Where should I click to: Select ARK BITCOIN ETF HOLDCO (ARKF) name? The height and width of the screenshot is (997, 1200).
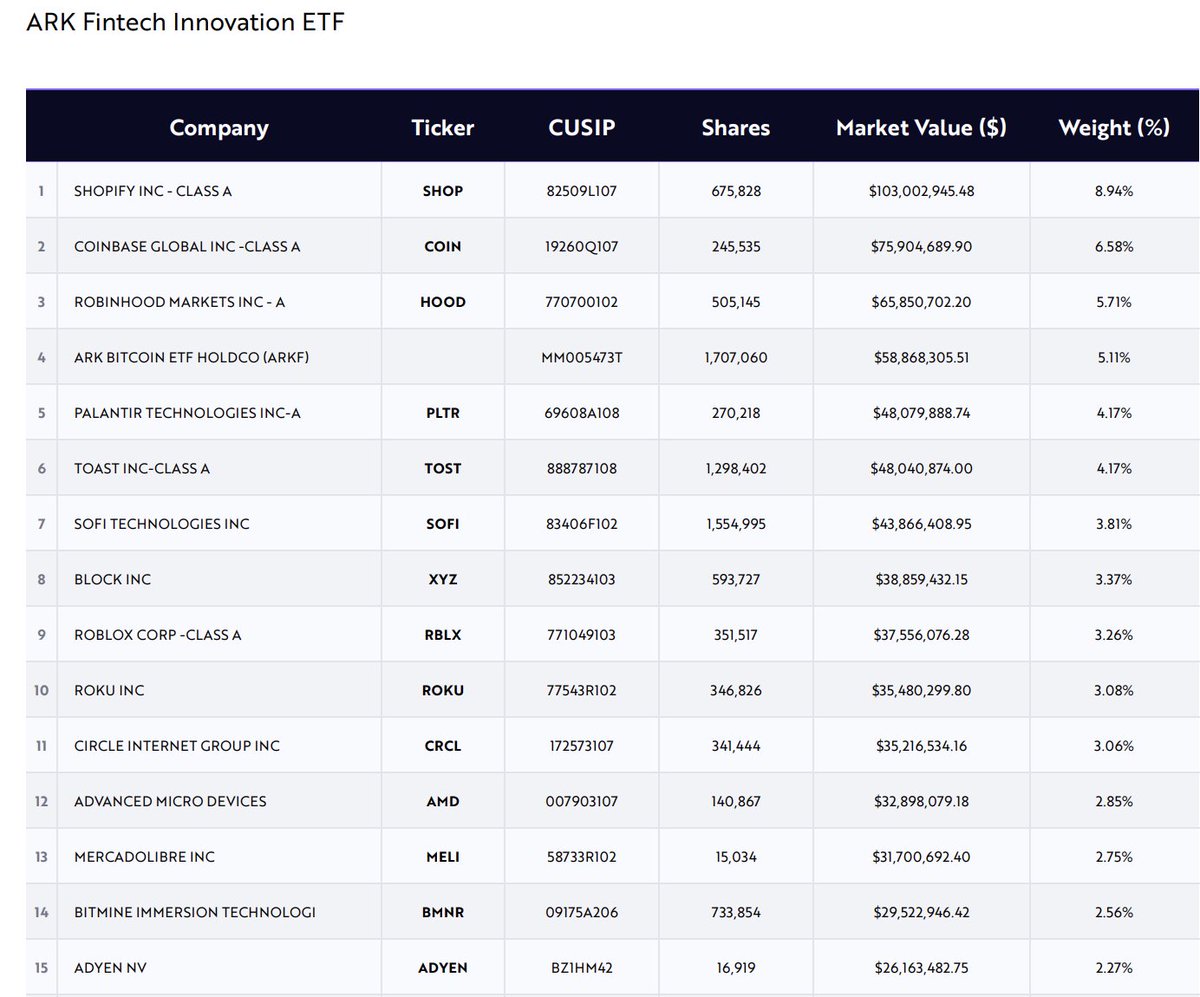point(191,357)
